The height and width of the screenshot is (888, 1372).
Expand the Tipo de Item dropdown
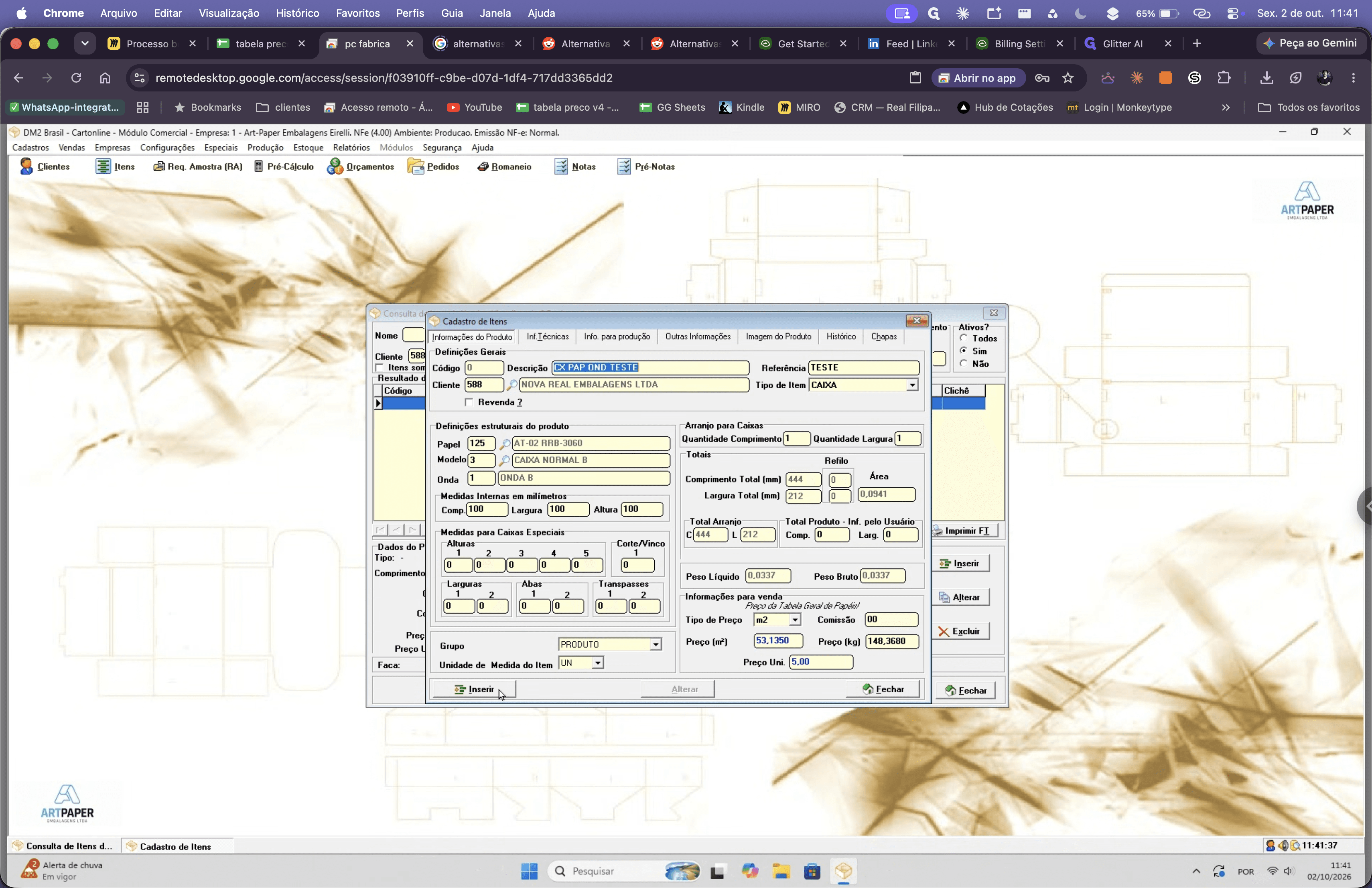coord(912,385)
